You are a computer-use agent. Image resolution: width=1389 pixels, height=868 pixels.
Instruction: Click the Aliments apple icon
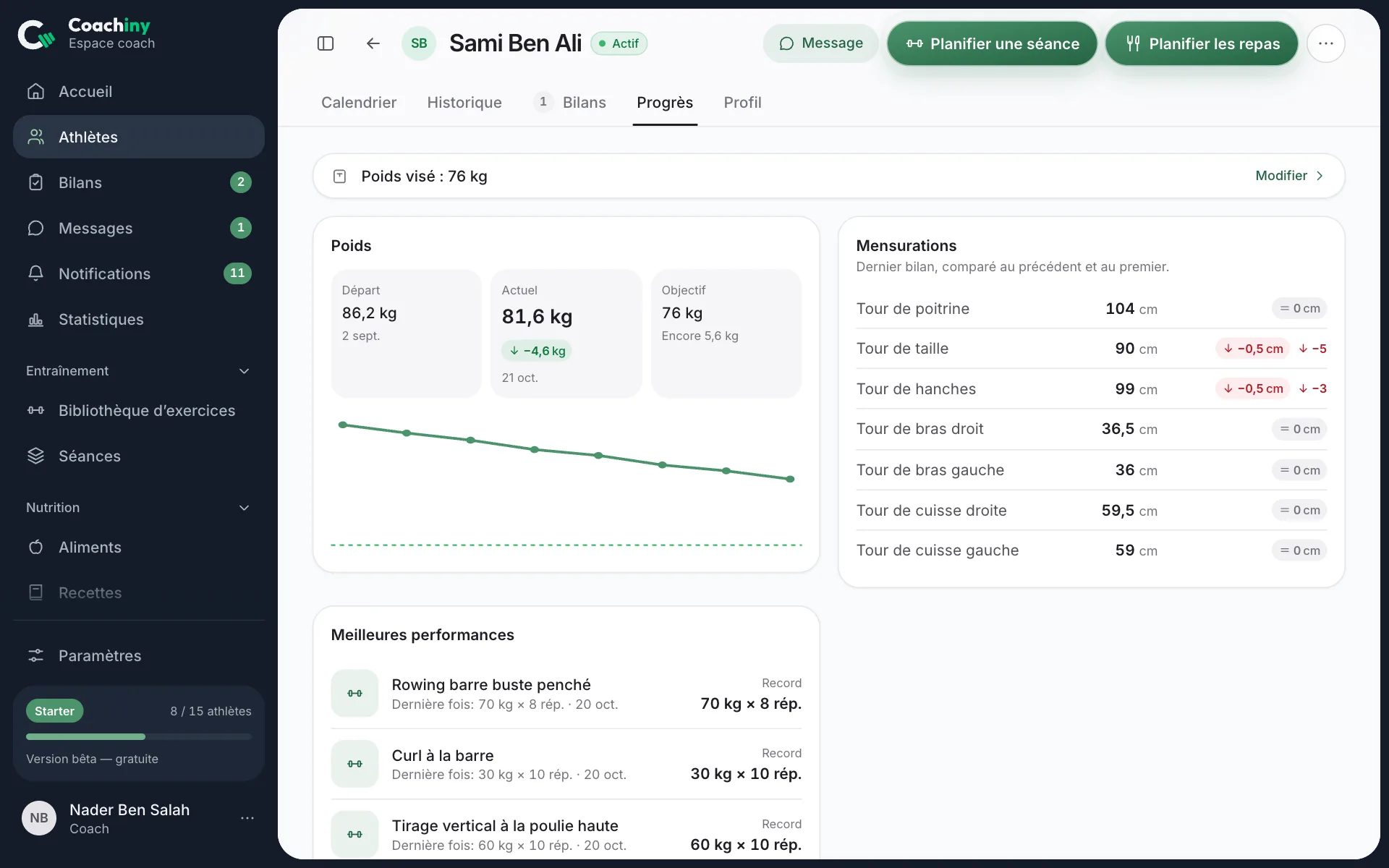pyautogui.click(x=35, y=547)
